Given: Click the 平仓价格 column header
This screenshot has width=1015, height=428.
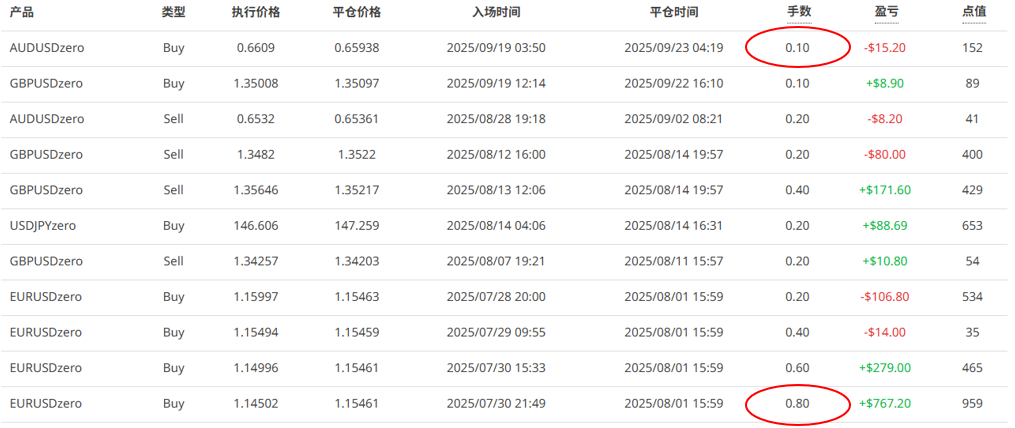Looking at the screenshot, I should point(356,12).
